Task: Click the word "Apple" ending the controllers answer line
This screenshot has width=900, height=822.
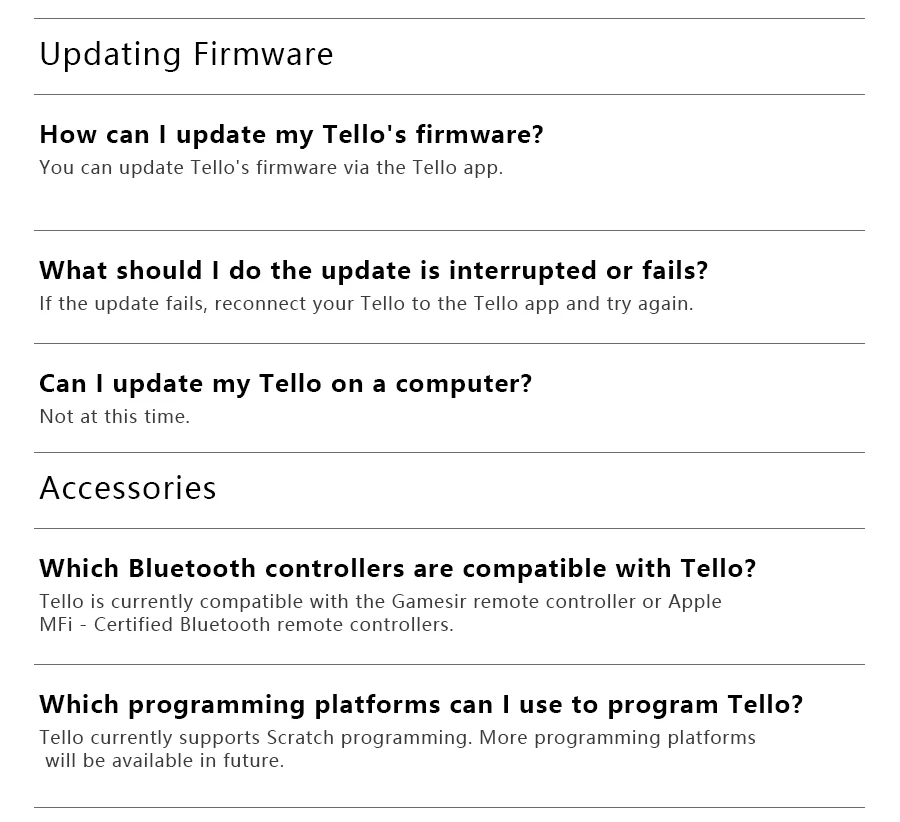Action: pyautogui.click(x=694, y=602)
